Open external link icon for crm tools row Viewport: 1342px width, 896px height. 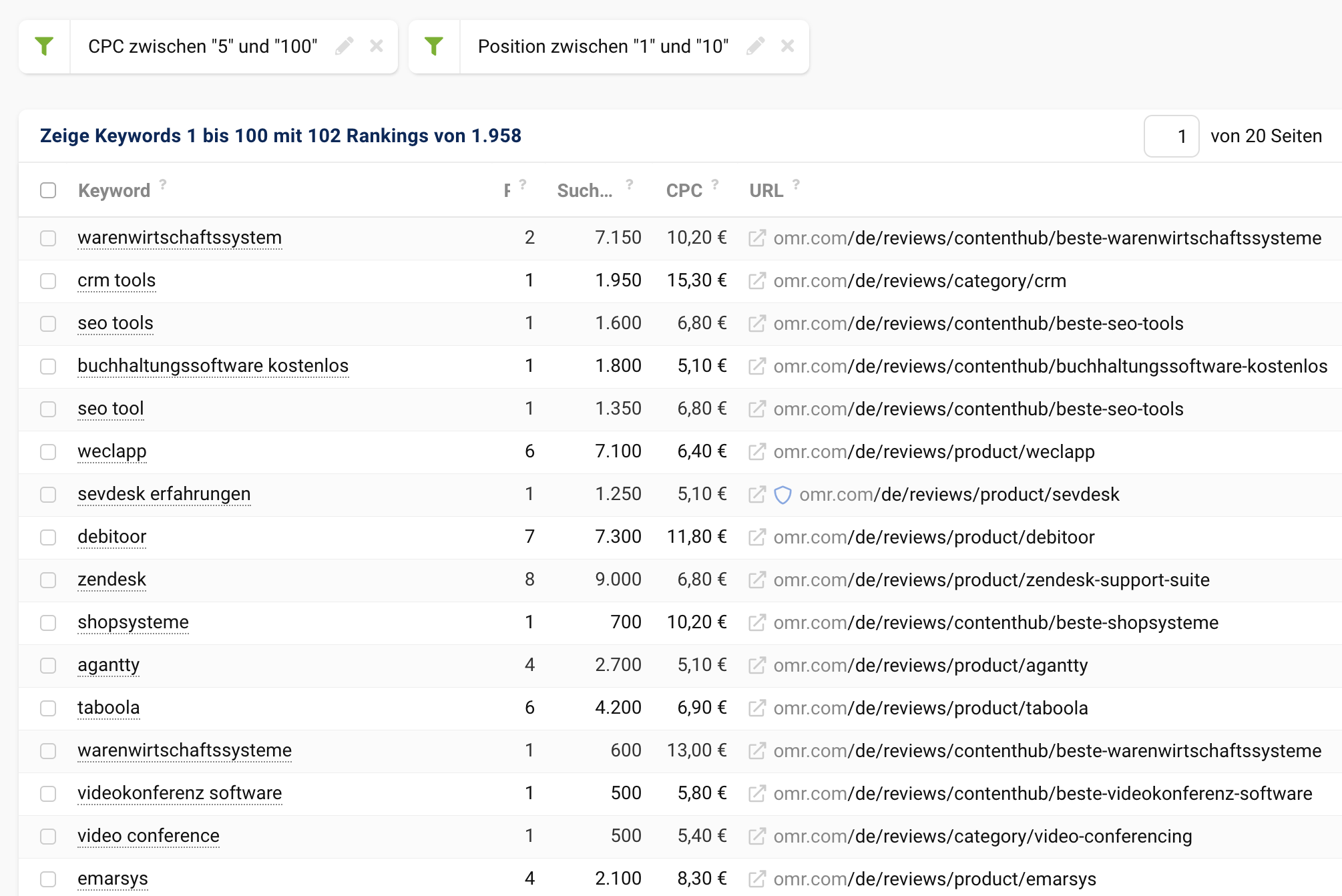[x=756, y=281]
